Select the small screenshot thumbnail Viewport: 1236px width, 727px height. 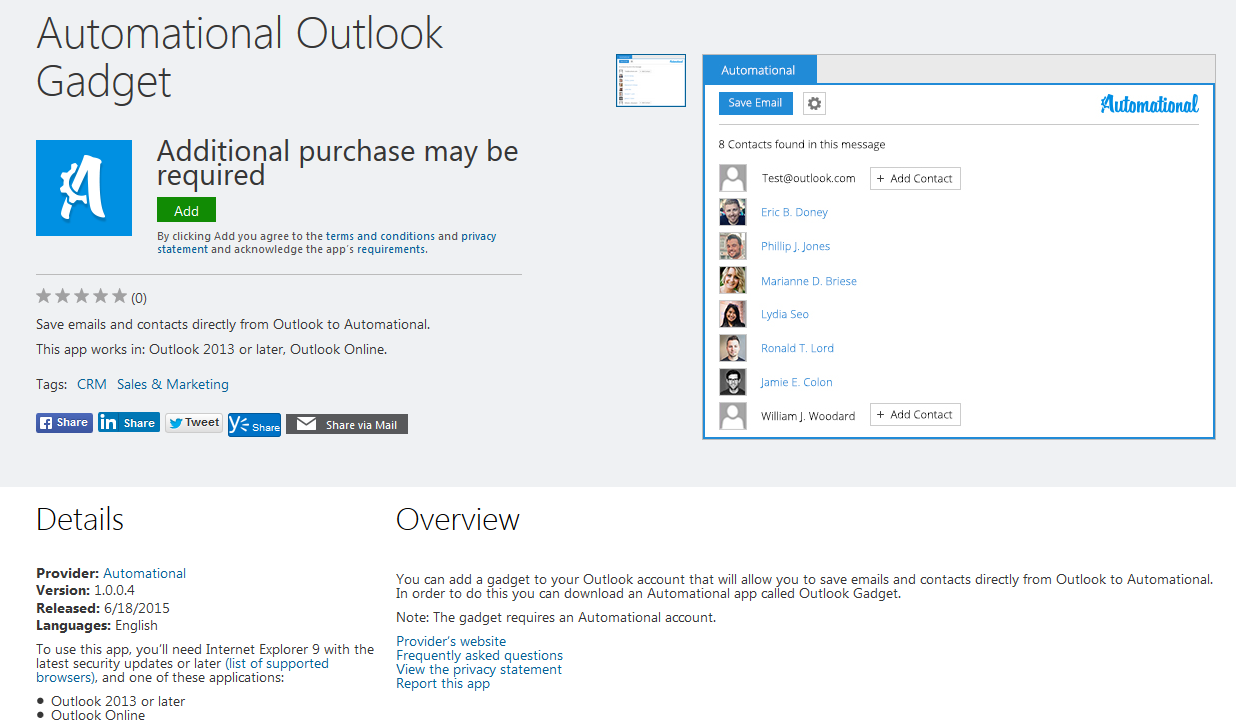click(x=650, y=80)
